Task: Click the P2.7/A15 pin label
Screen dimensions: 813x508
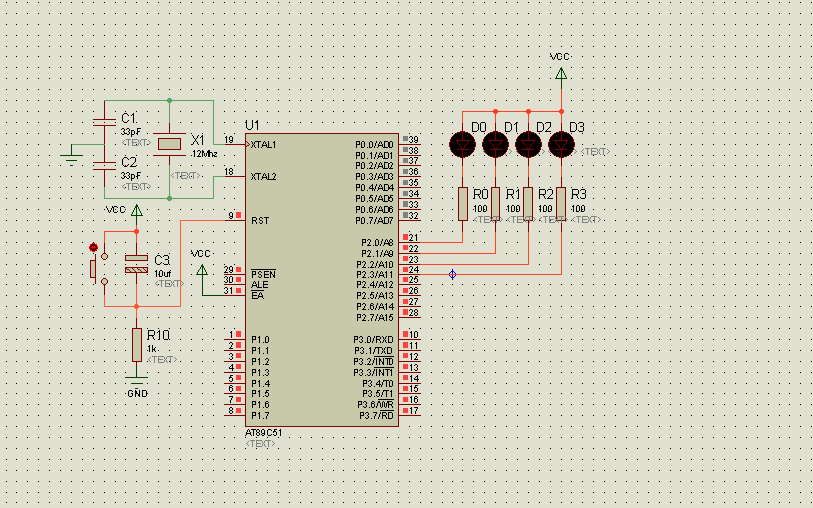Action: 375,317
